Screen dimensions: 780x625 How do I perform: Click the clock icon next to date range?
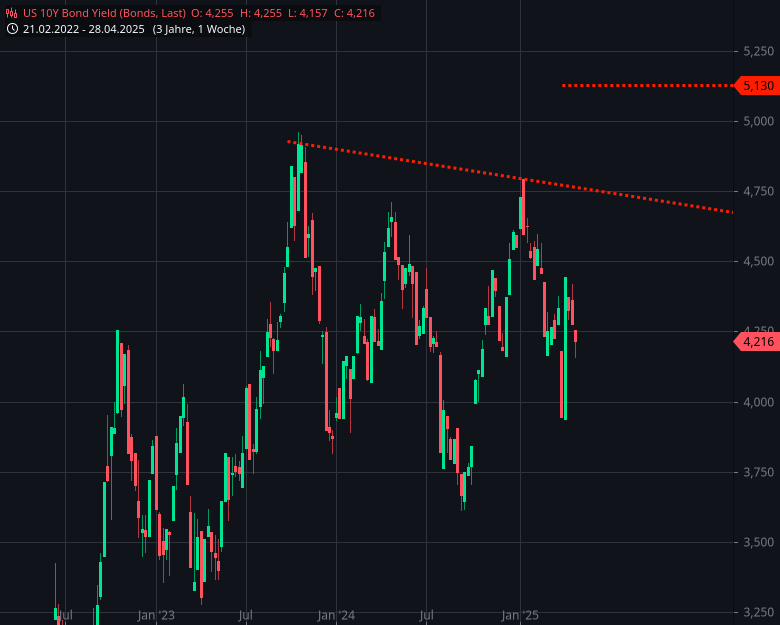pos(13,29)
